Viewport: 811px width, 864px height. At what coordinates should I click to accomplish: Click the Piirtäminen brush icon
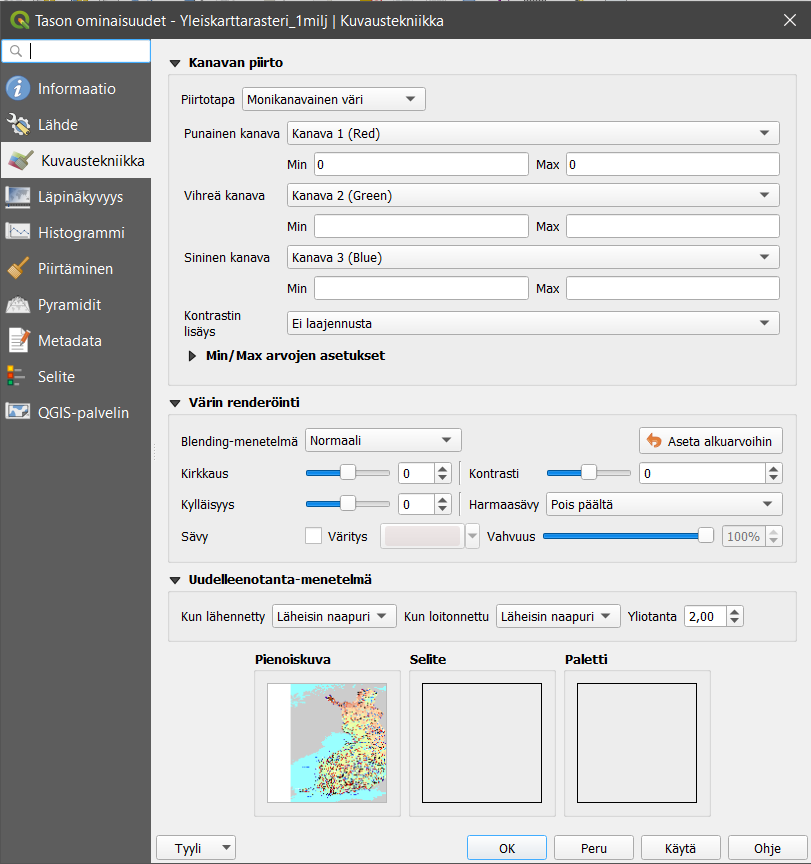[x=18, y=269]
